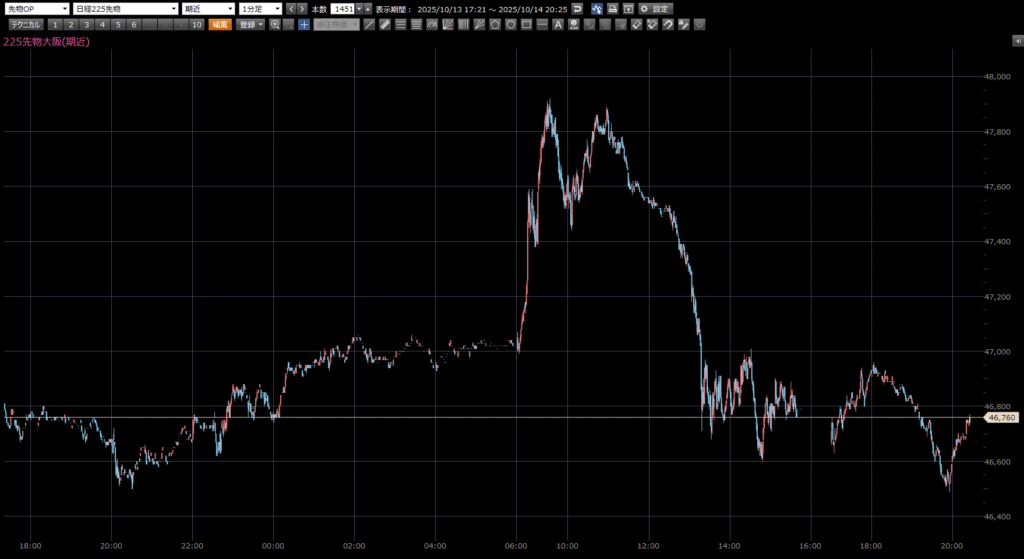Select the text annotation 'A' tool

[558, 24]
